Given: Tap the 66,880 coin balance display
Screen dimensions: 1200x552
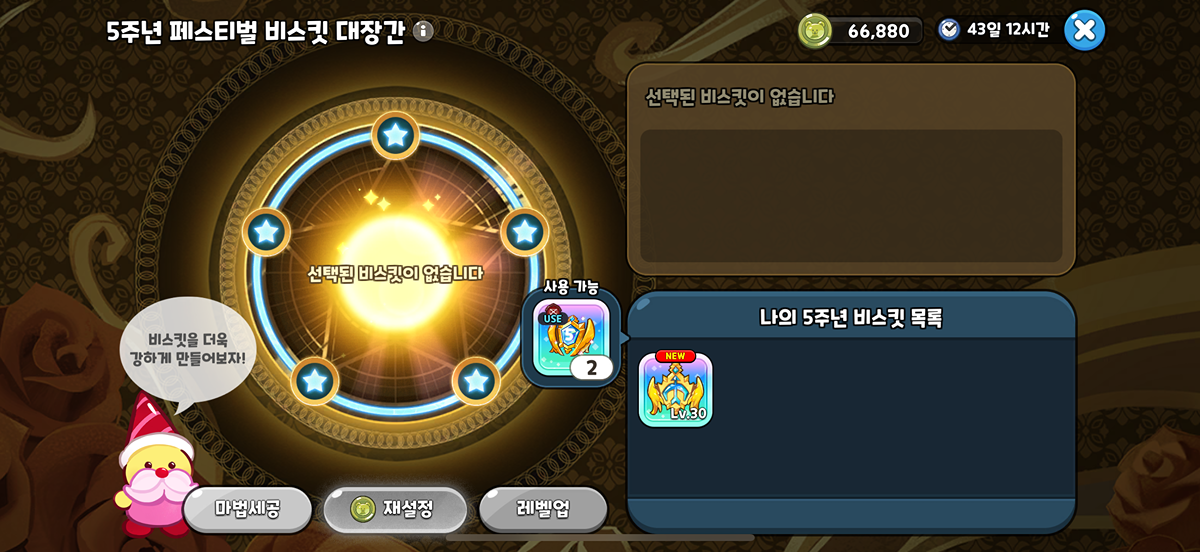Looking at the screenshot, I should pyautogui.click(x=860, y=30).
